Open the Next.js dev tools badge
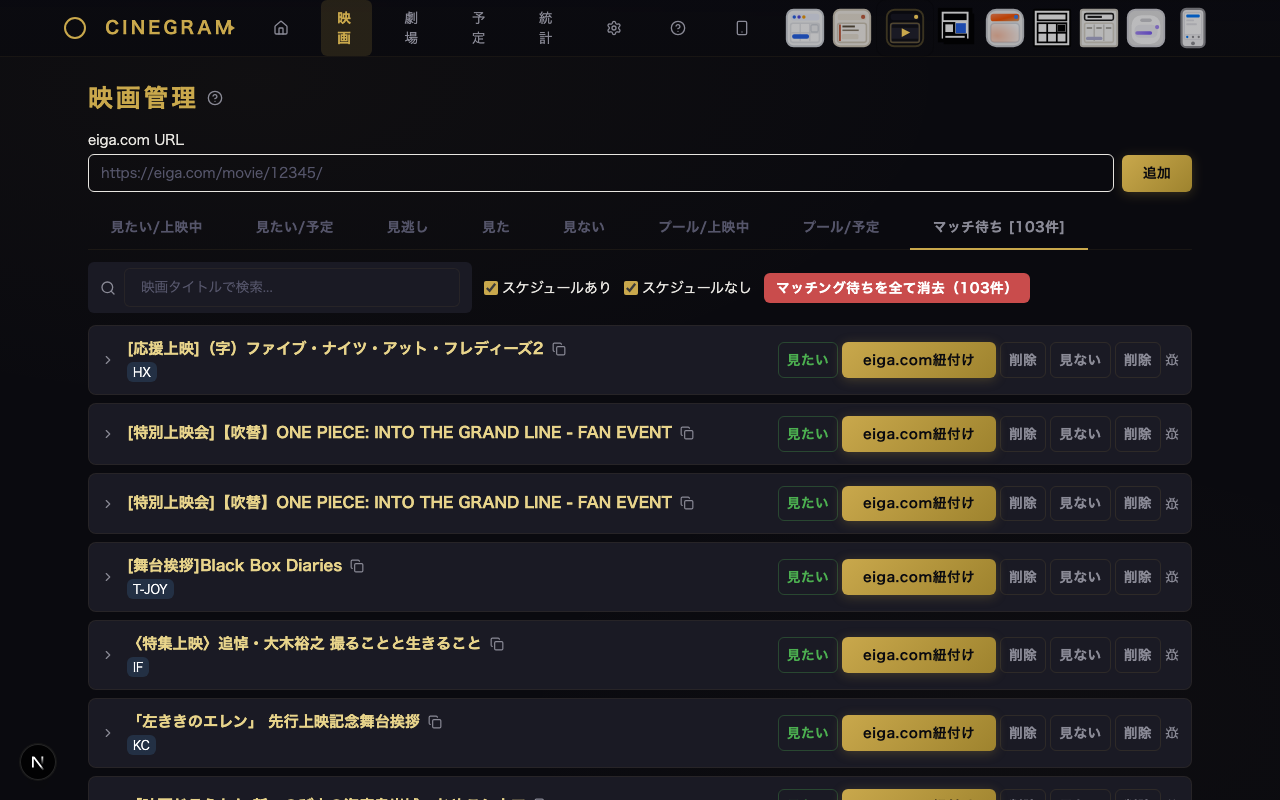This screenshot has height=800, width=1280. pyautogui.click(x=38, y=762)
